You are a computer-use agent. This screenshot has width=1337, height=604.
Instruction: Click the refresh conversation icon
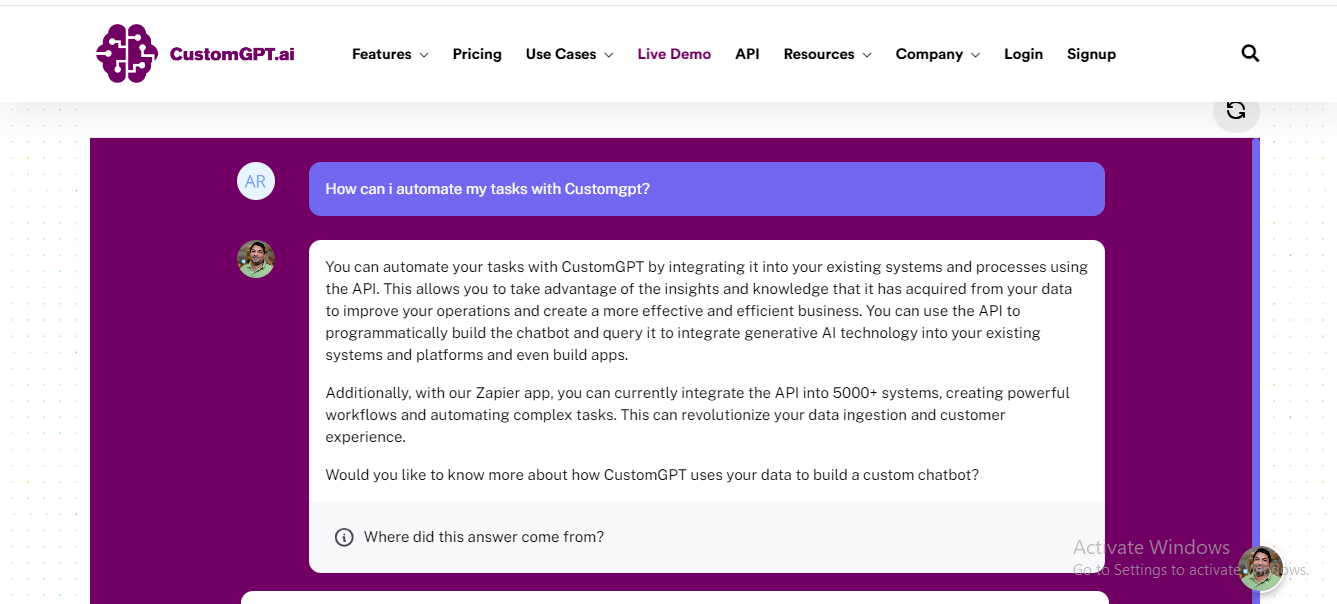click(x=1236, y=110)
